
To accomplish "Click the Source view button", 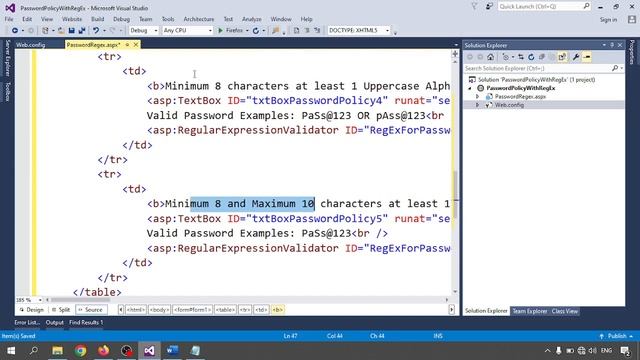I will tap(91, 310).
